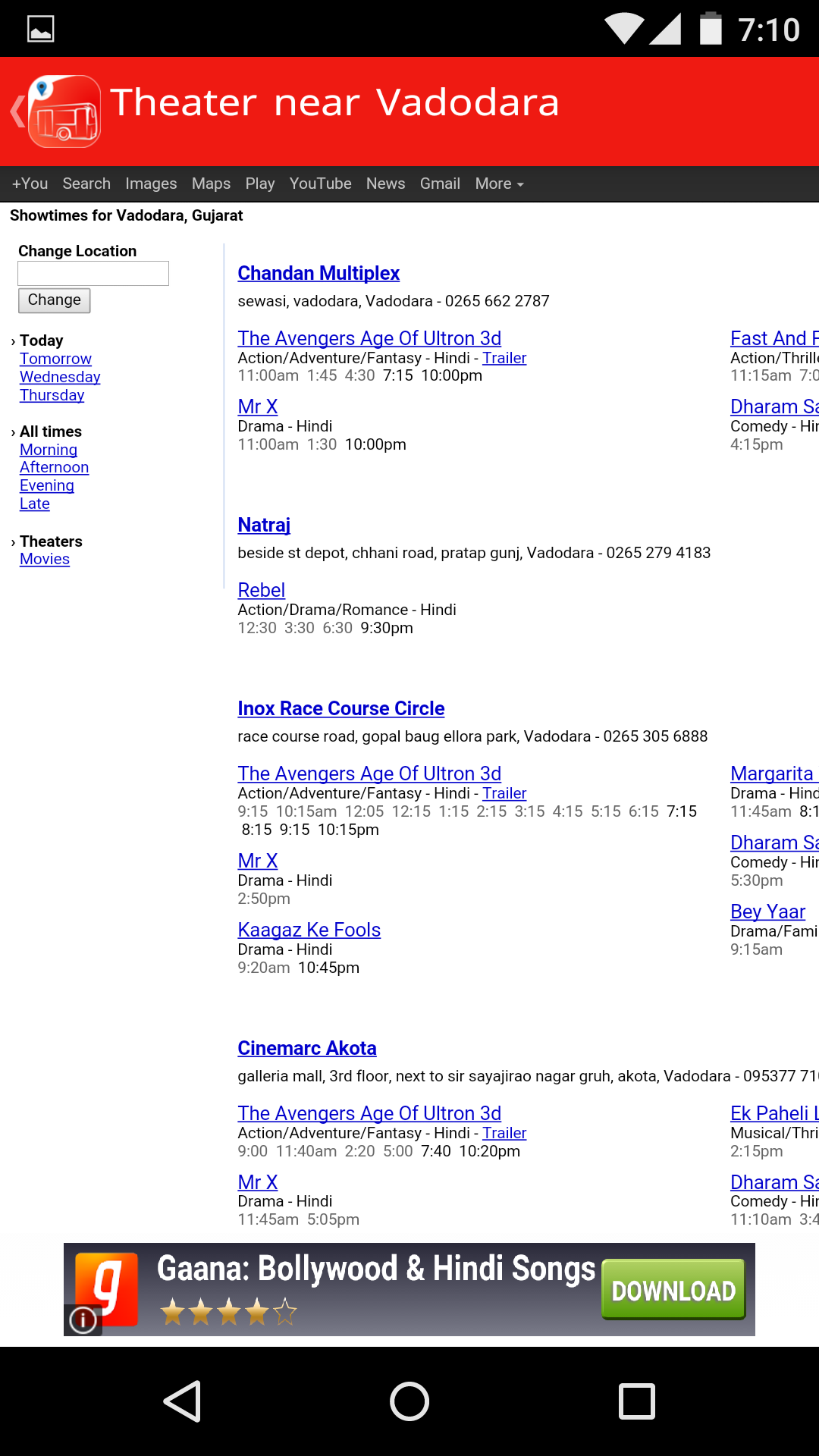
Task: Show showtimes for Thursday
Action: point(52,395)
